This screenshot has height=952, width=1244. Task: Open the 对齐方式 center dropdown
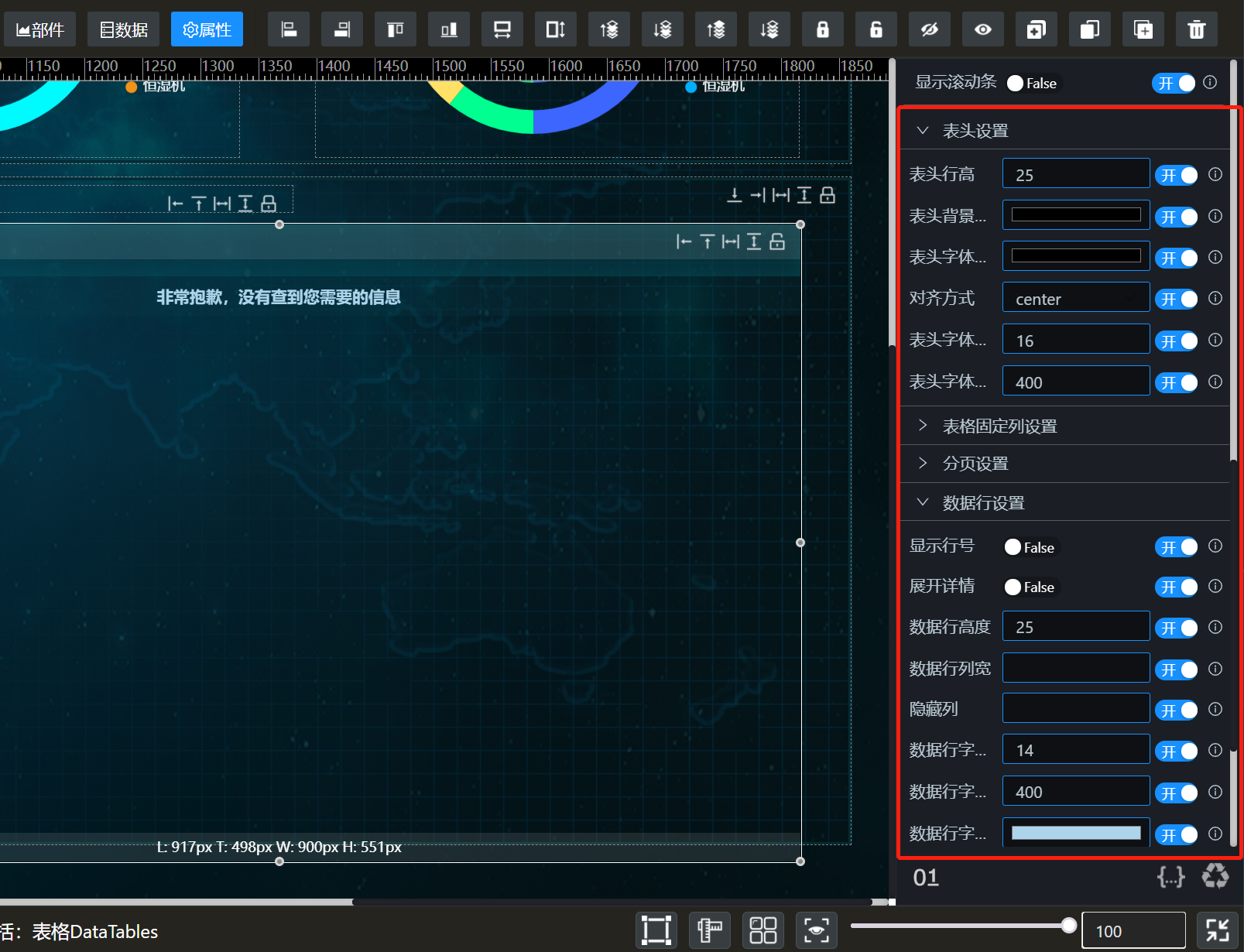pos(1076,298)
